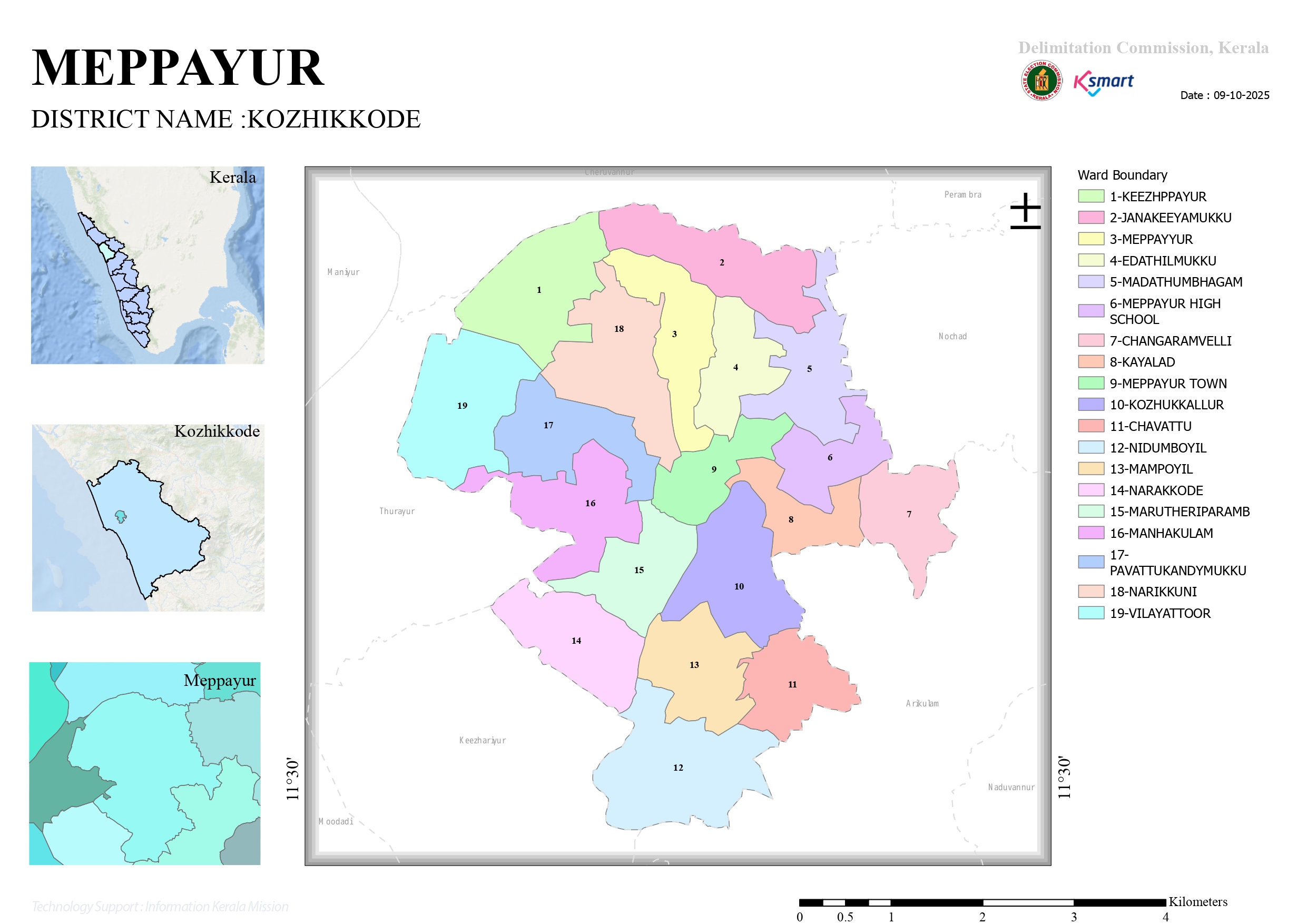Click the State Election Commission Kerala emblem
The image size is (1307, 924).
click(1041, 81)
